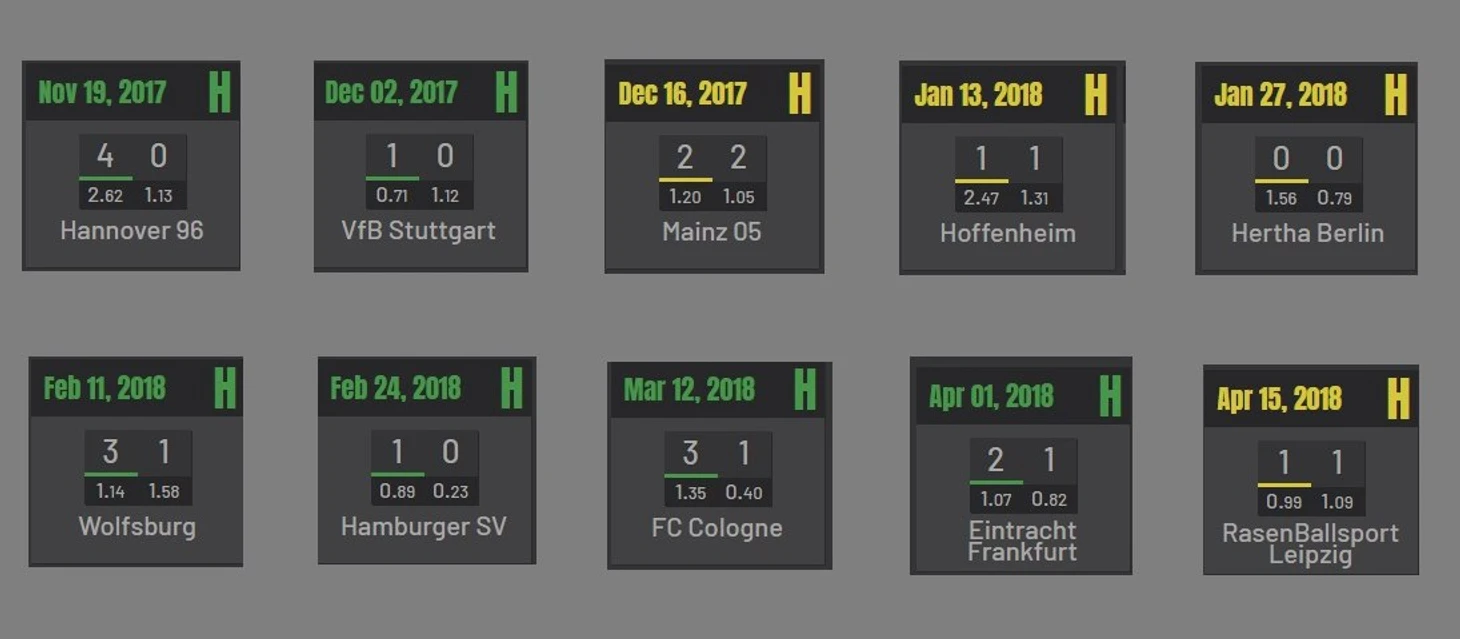Click the Feb 24, 2018 date header
This screenshot has width=1460, height=639.
[x=395, y=388]
